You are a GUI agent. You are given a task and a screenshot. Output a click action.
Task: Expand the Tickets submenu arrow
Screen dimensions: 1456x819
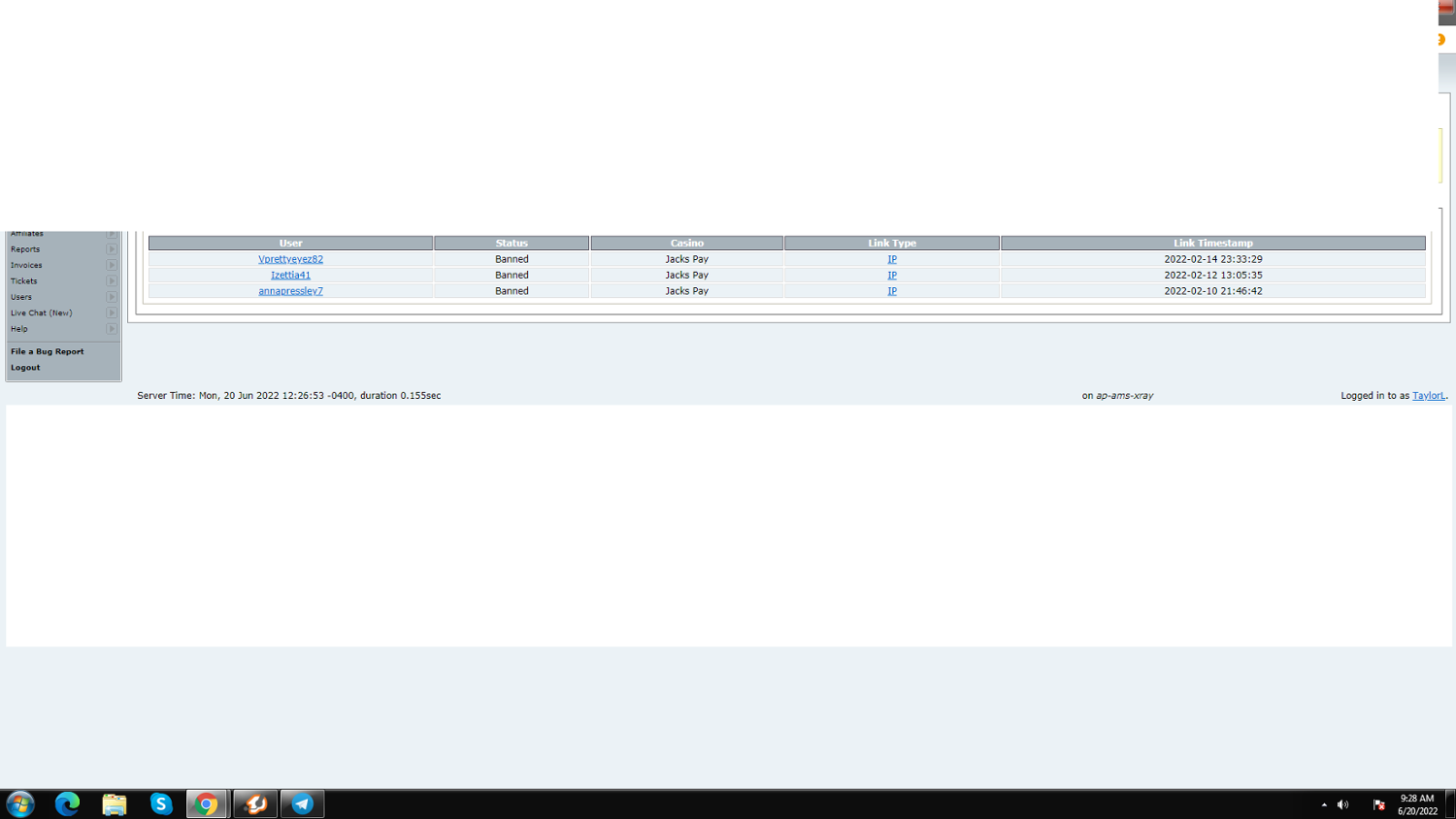click(x=112, y=281)
